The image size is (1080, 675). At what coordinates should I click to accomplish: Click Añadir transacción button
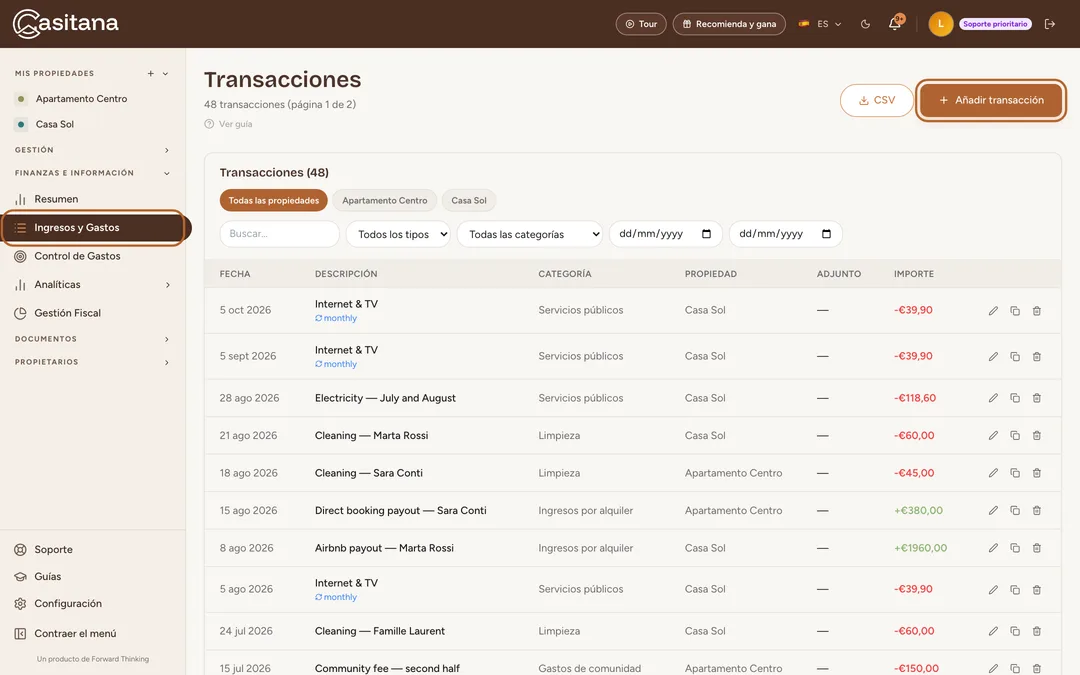pos(991,101)
